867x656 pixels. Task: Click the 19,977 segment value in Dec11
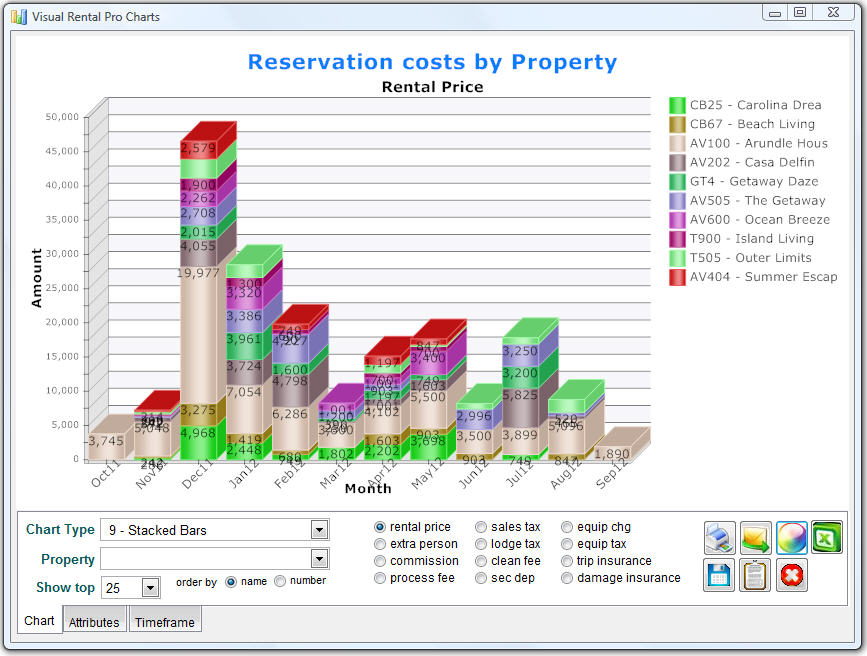pos(198,273)
